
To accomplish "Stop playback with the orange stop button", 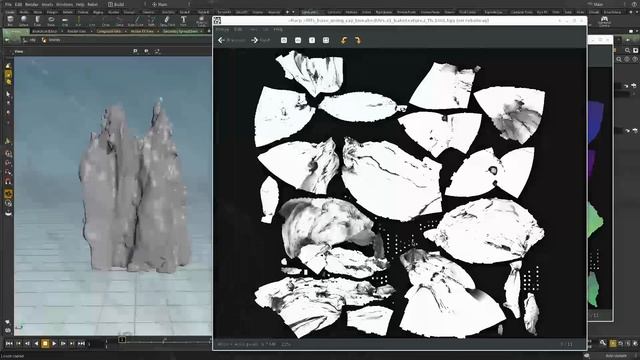I will pyautogui.click(x=45, y=344).
